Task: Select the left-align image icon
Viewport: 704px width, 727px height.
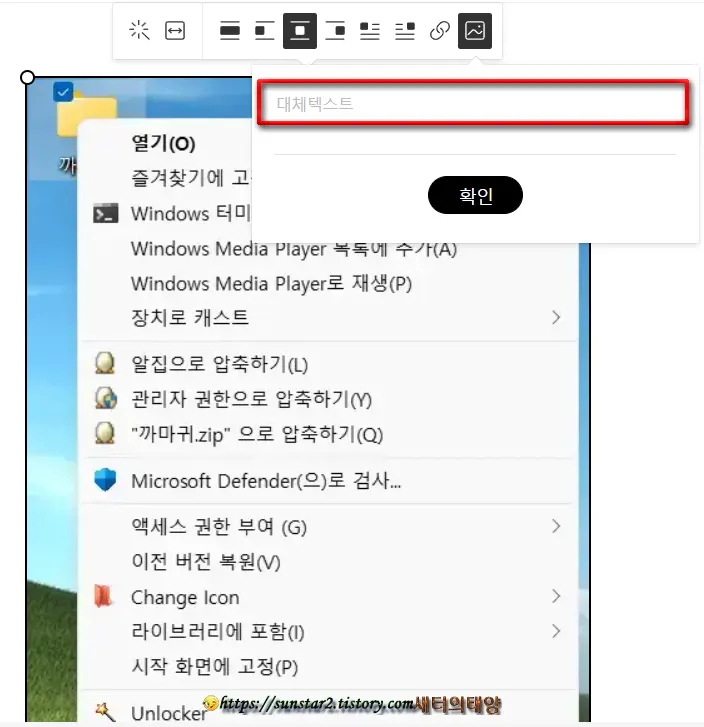Action: pyautogui.click(x=265, y=31)
